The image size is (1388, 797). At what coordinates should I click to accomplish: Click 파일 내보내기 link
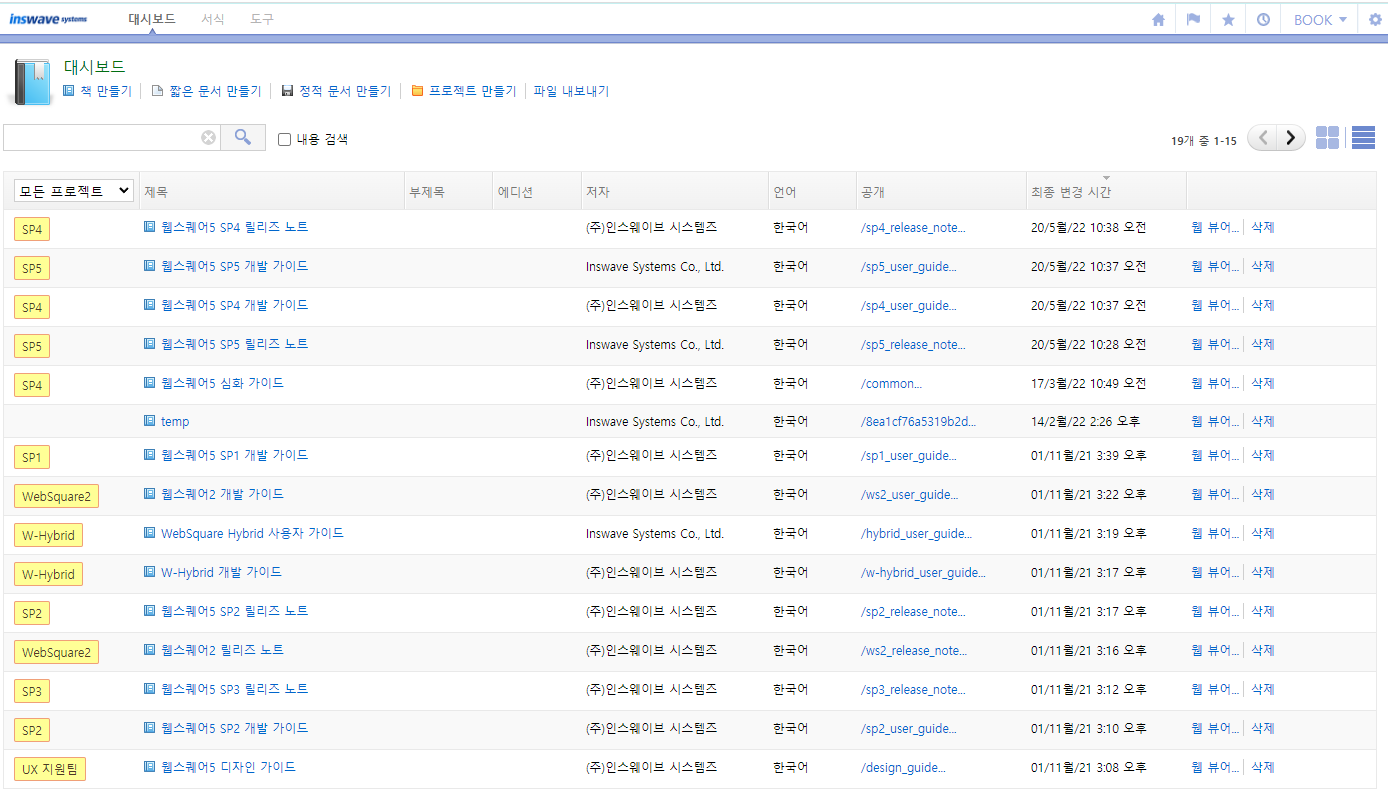tap(571, 91)
